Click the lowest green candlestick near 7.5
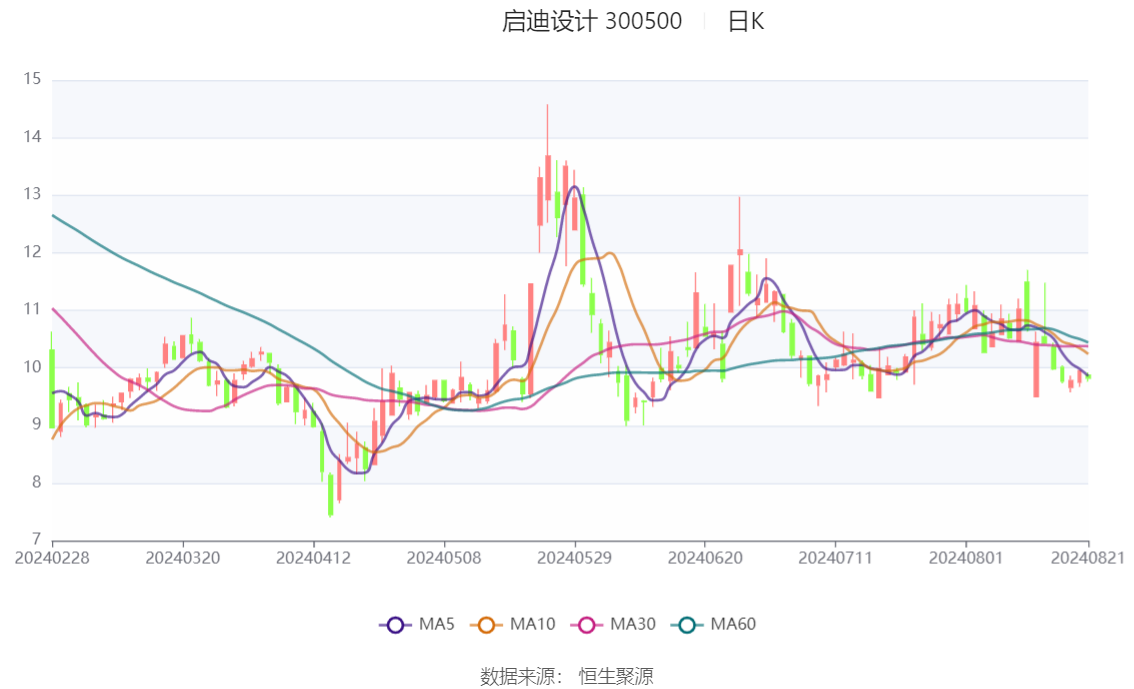This screenshot has height=689, width=1134. (331, 495)
